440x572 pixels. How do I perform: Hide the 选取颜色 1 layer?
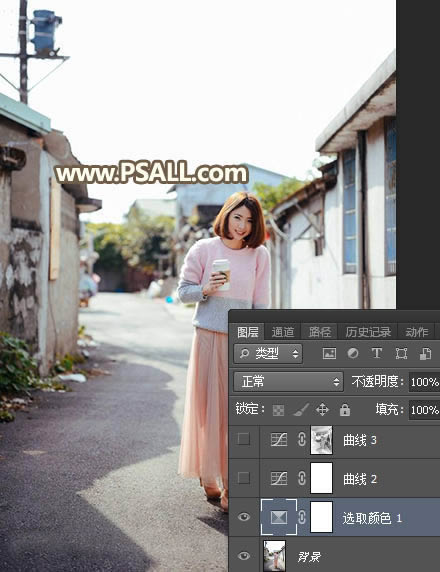point(244,517)
